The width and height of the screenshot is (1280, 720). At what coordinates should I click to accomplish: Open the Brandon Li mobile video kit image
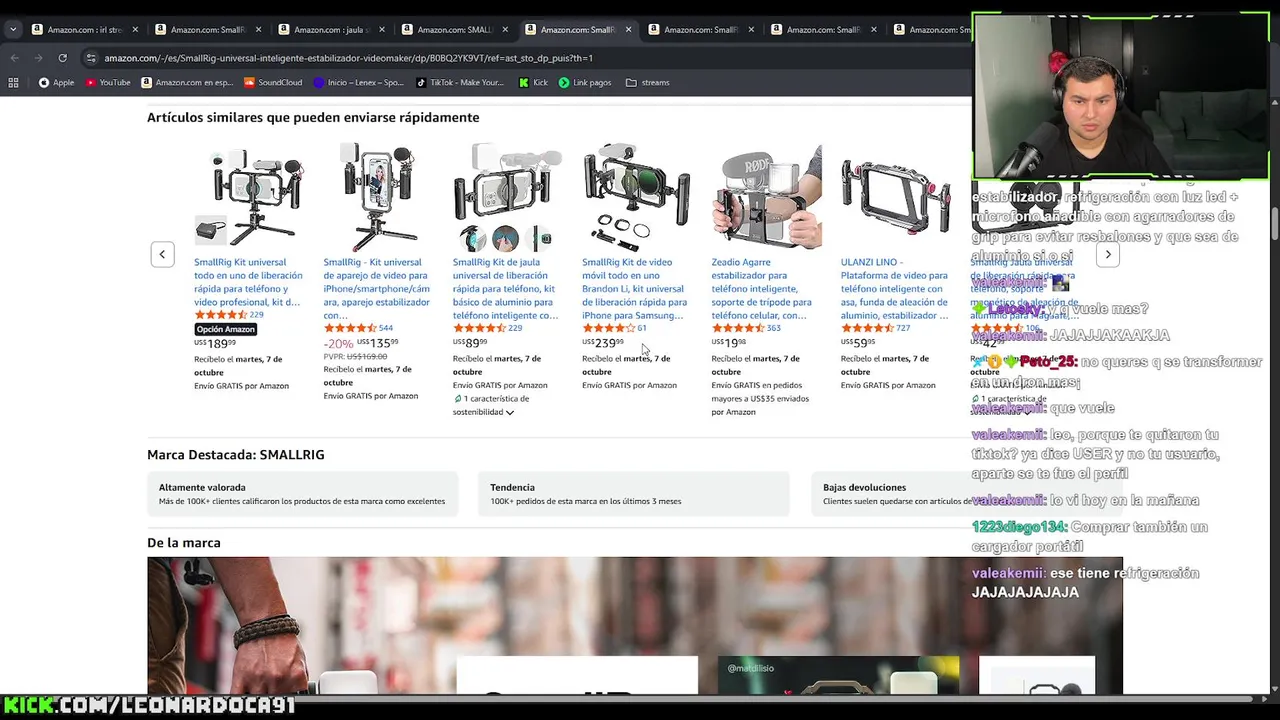click(x=637, y=198)
